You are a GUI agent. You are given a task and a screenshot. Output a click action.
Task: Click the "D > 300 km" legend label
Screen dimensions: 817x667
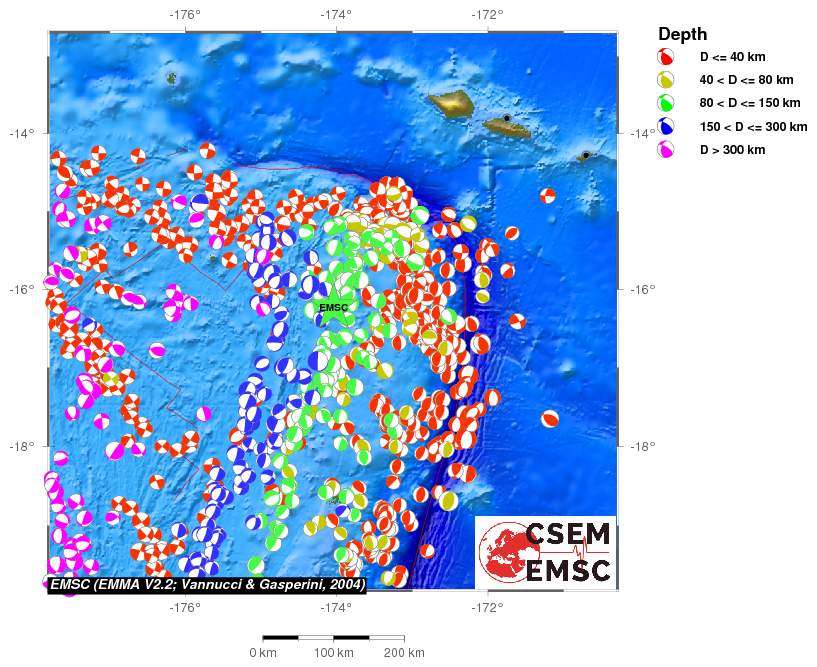pyautogui.click(x=732, y=149)
